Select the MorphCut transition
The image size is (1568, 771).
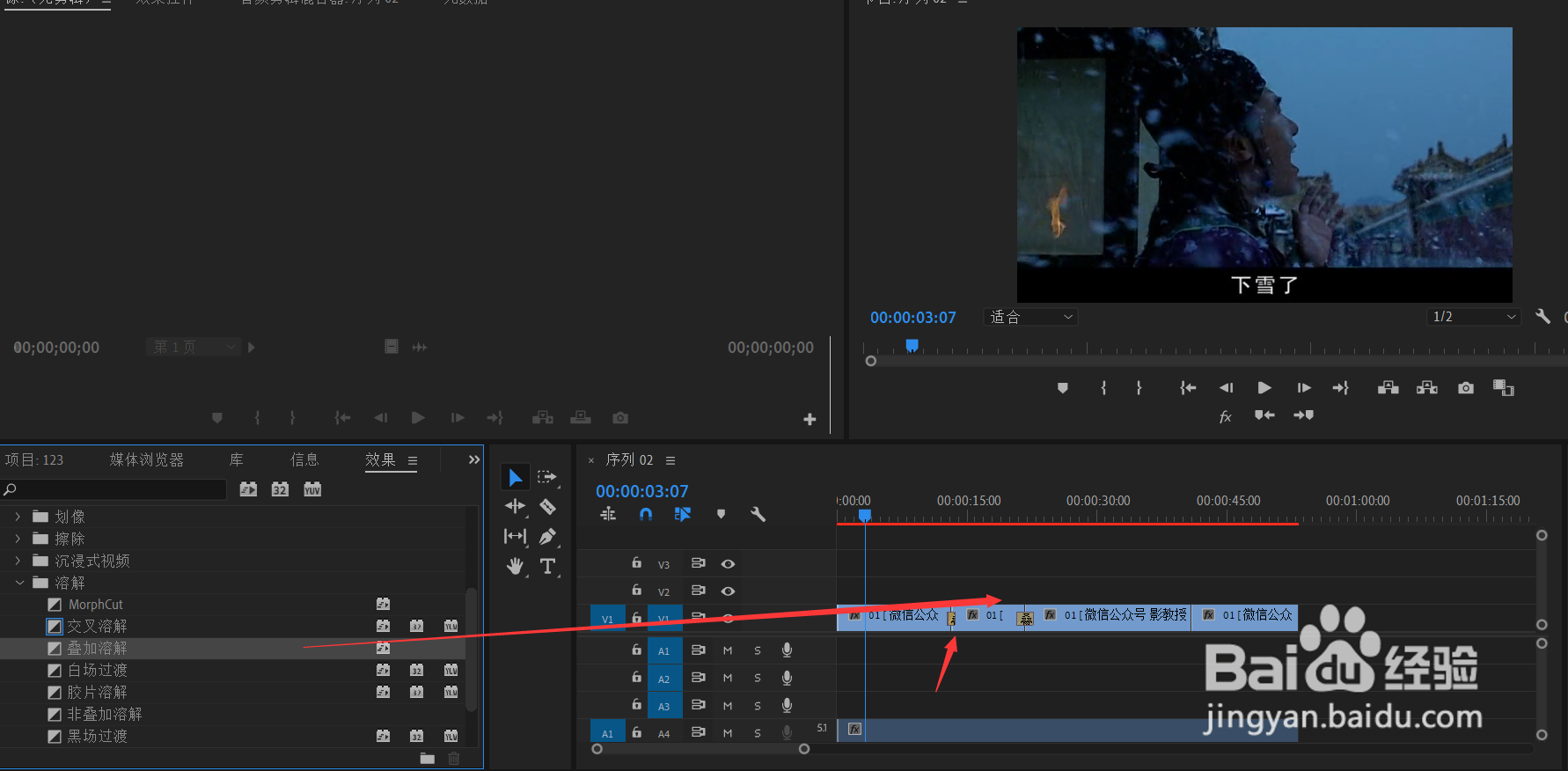(96, 605)
